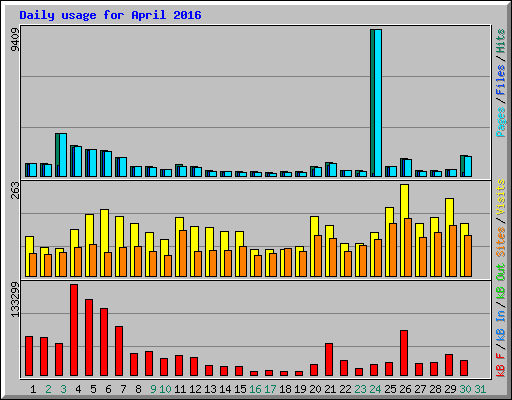Click day label 31 on x-axis
The image size is (512, 400).
click(480, 389)
